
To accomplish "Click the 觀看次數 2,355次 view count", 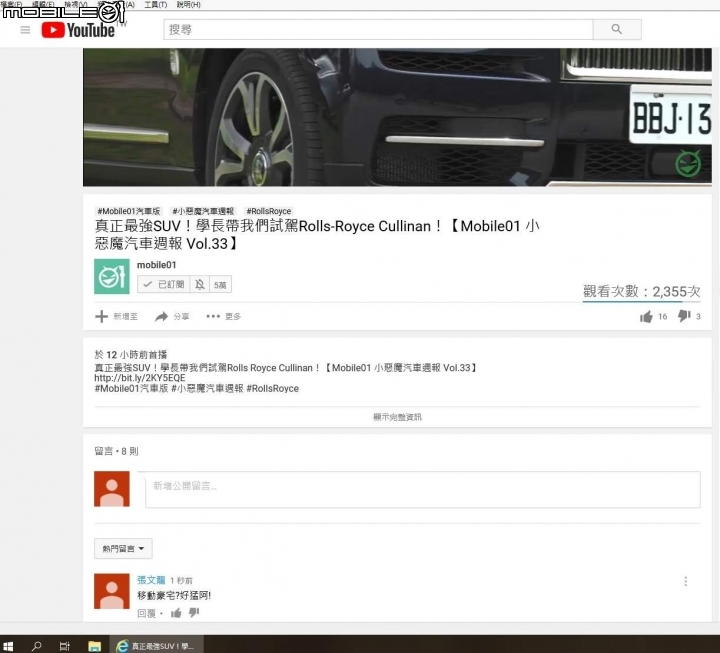I will pos(641,291).
